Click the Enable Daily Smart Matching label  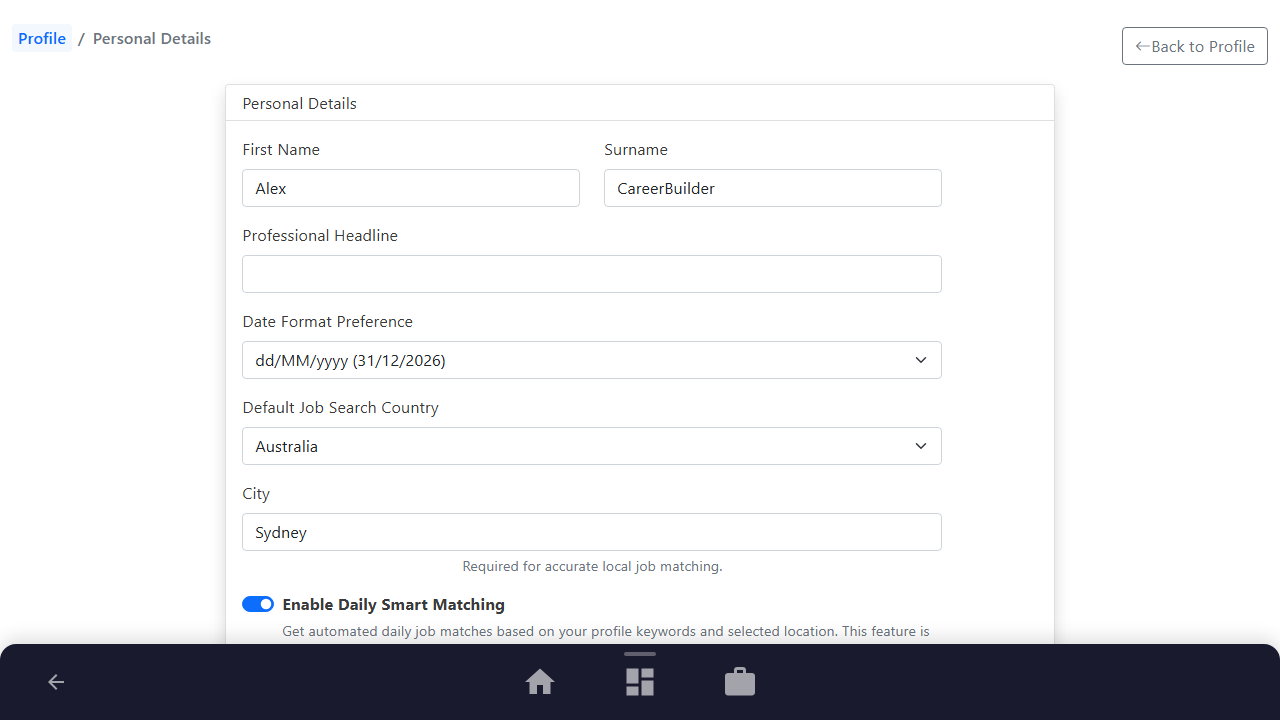(394, 604)
